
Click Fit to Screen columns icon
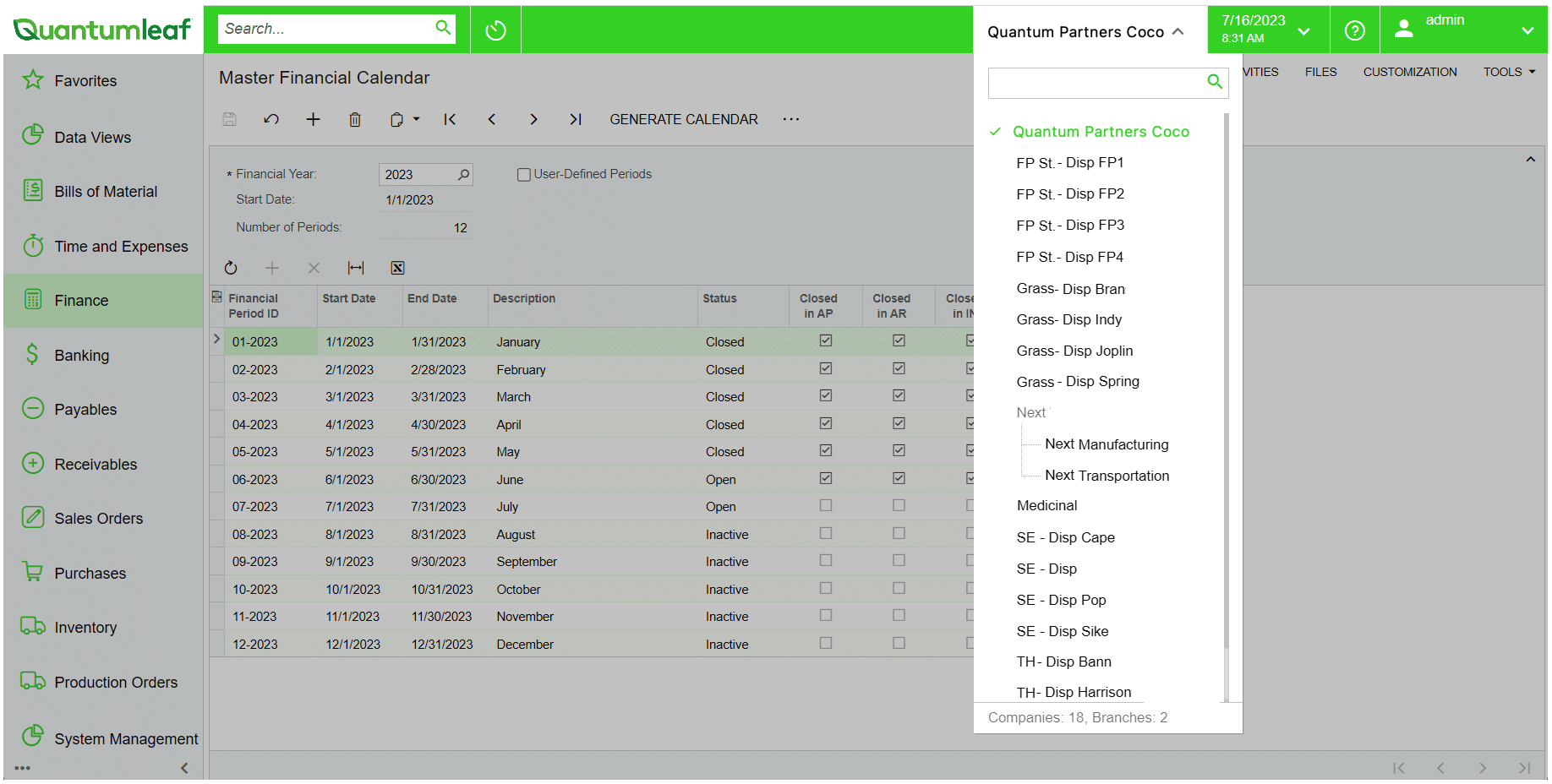(x=356, y=268)
